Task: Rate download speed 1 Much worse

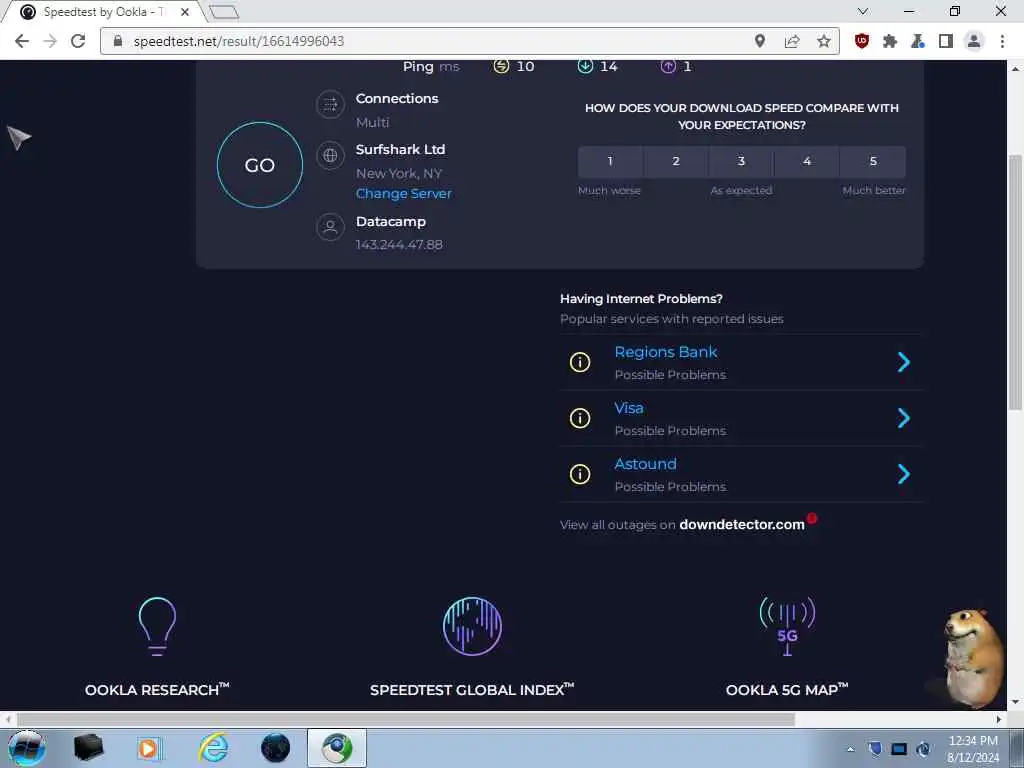Action: (x=610, y=161)
